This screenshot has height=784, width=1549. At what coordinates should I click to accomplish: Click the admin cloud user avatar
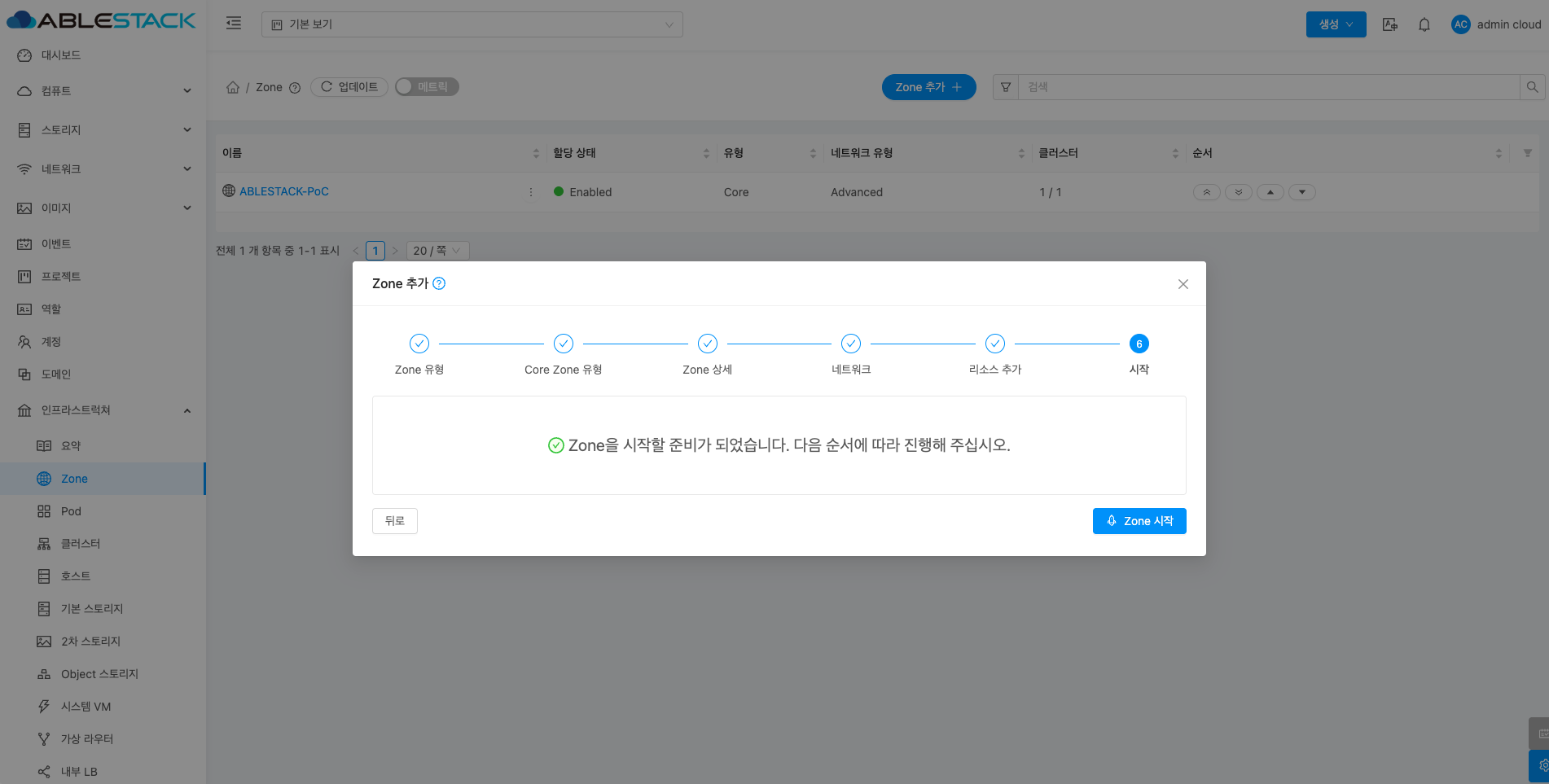1461,24
